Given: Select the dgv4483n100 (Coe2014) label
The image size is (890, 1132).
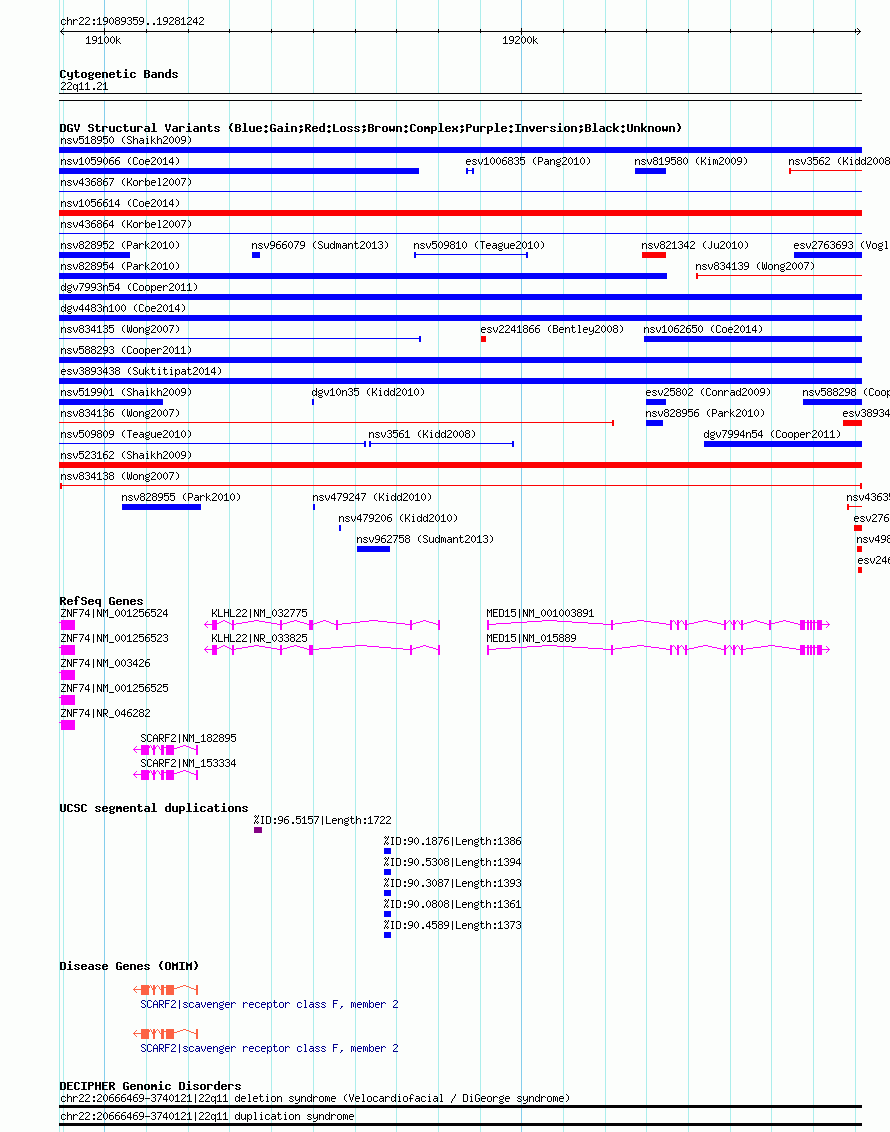Looking at the screenshot, I should point(123,308).
